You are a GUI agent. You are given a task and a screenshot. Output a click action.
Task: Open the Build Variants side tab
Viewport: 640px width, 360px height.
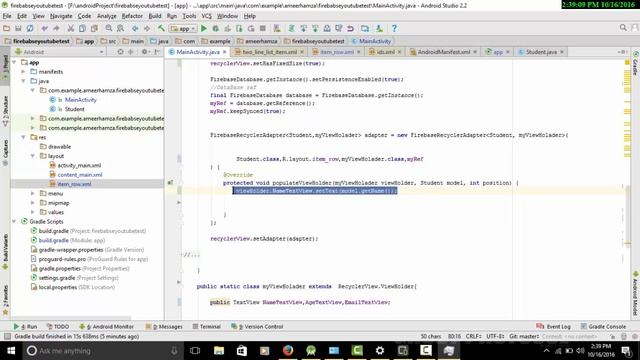coord(5,251)
